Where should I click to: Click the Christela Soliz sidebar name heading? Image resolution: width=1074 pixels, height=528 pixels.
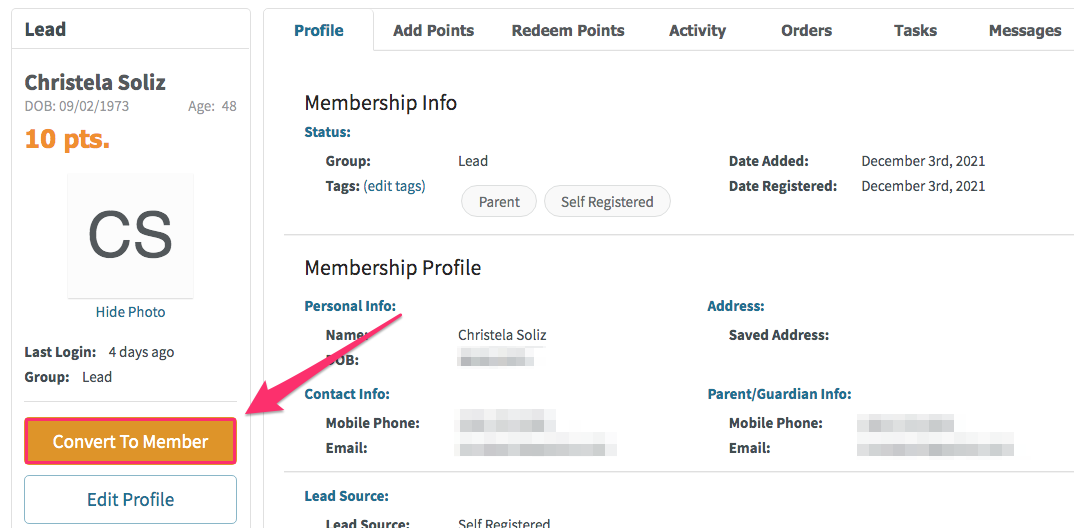(95, 83)
